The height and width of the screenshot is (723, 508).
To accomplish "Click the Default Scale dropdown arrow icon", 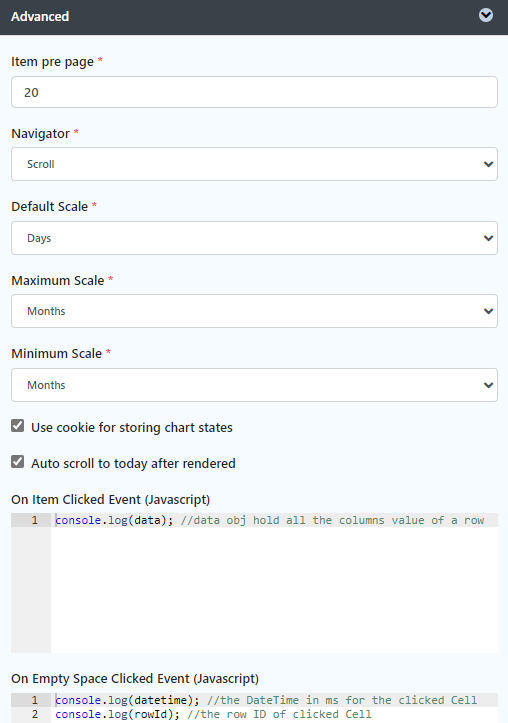I will tap(488, 238).
